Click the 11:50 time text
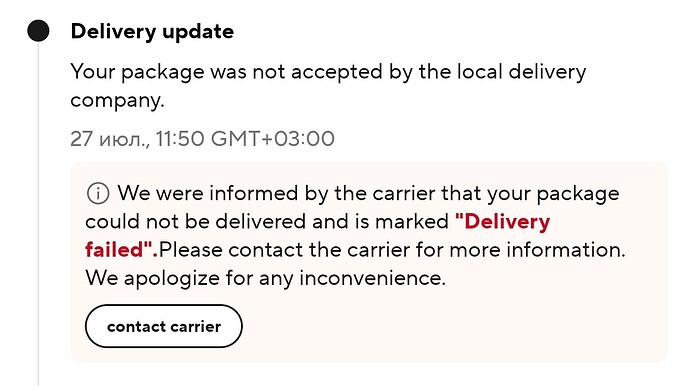Image resolution: width=690 pixels, height=386 pixels. tap(180, 139)
